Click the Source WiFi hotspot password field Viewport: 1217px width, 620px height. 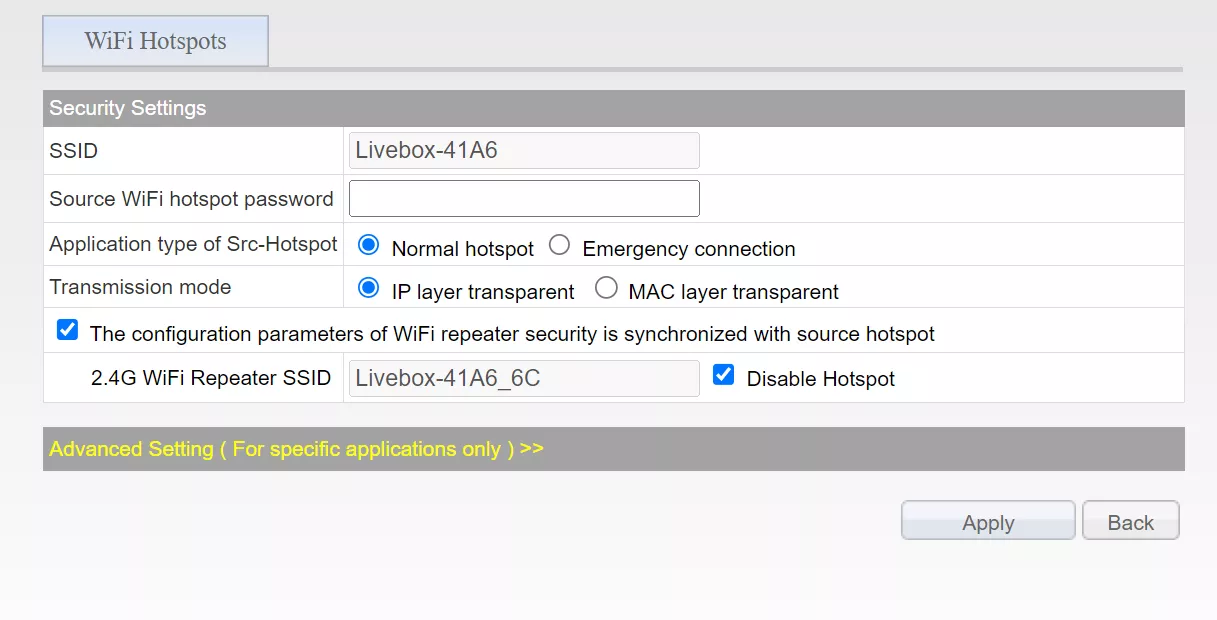(523, 198)
